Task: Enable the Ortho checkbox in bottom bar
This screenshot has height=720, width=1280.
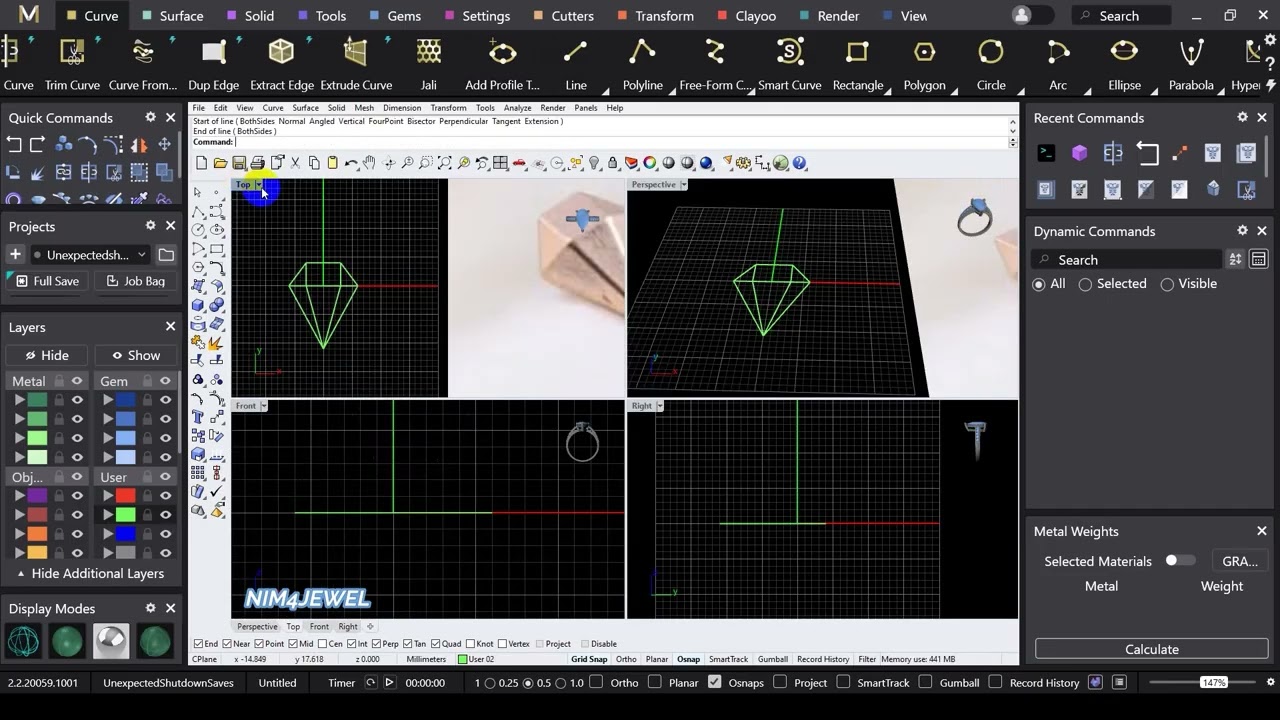Action: (596, 683)
